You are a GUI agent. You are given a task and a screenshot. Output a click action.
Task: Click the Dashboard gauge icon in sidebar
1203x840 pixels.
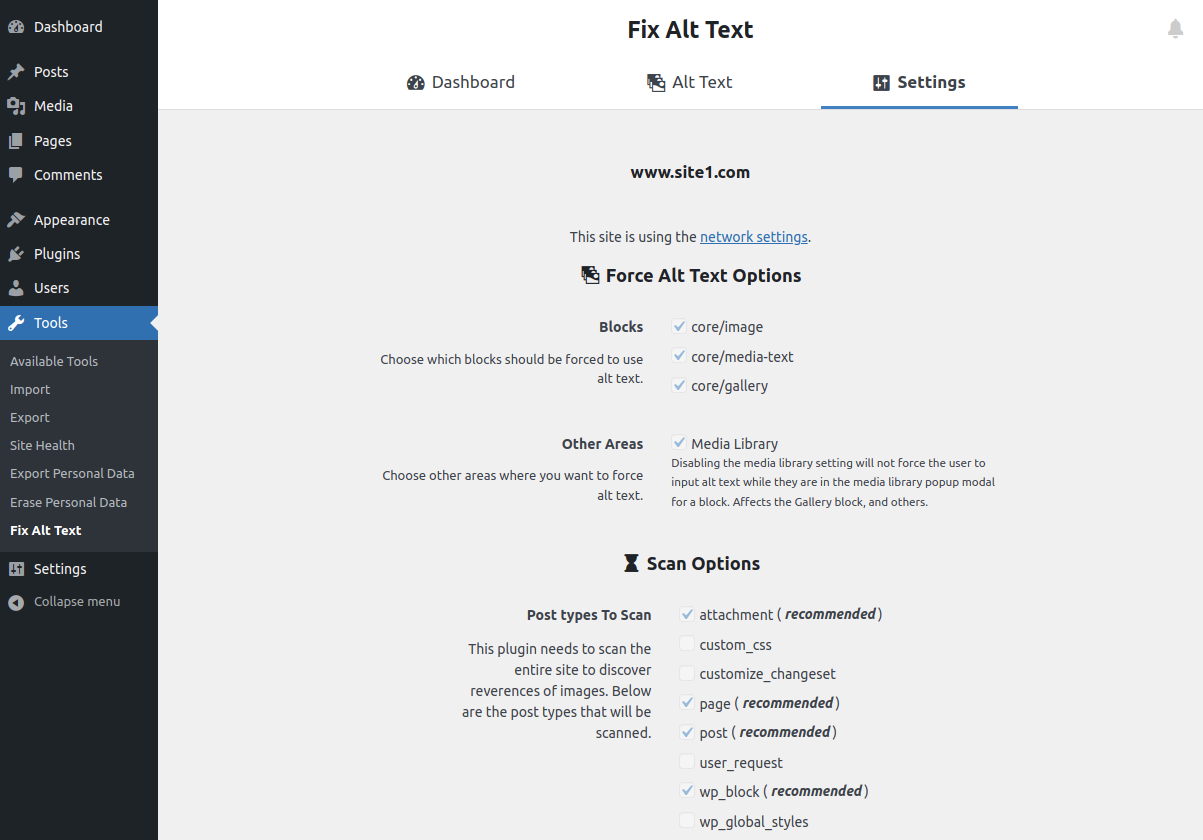(16, 27)
